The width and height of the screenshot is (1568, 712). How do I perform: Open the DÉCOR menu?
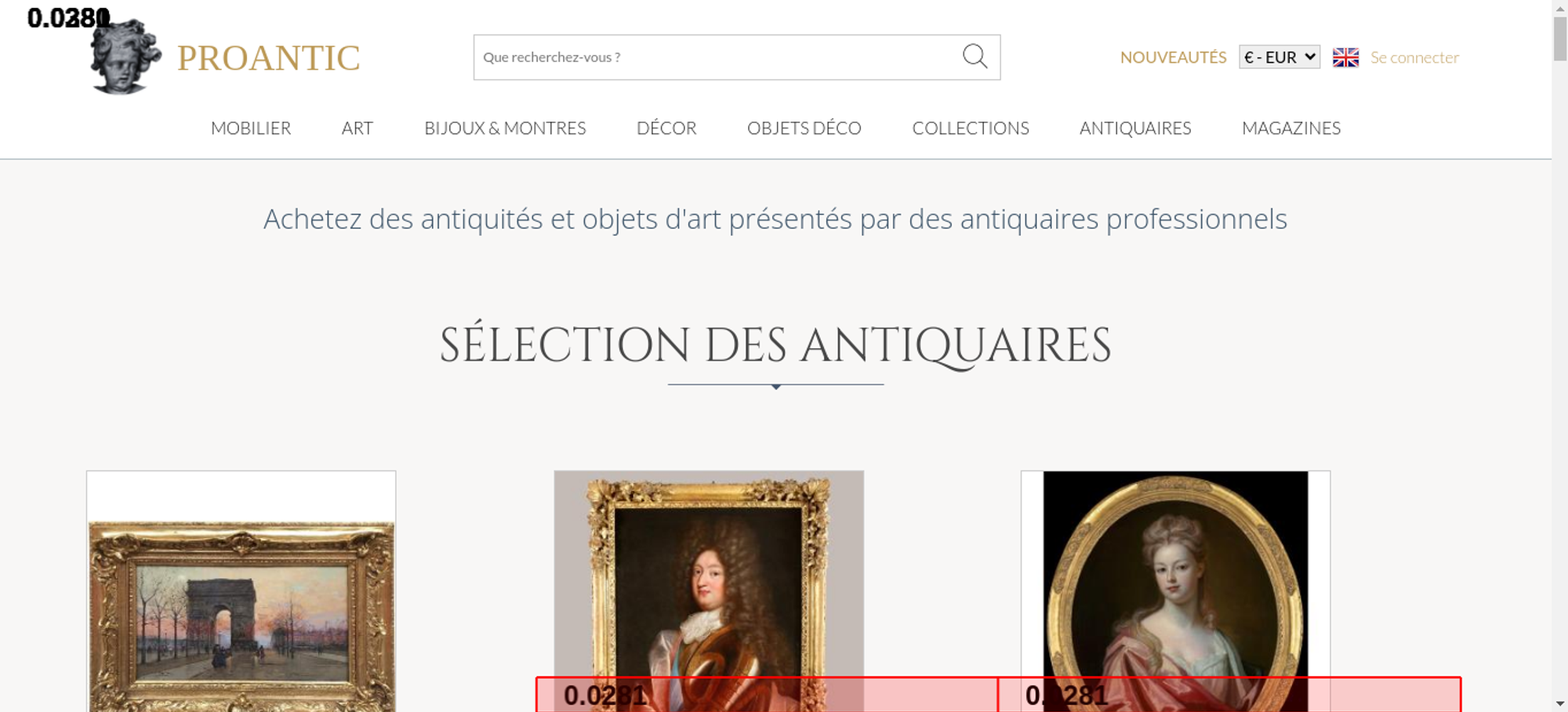coord(666,128)
